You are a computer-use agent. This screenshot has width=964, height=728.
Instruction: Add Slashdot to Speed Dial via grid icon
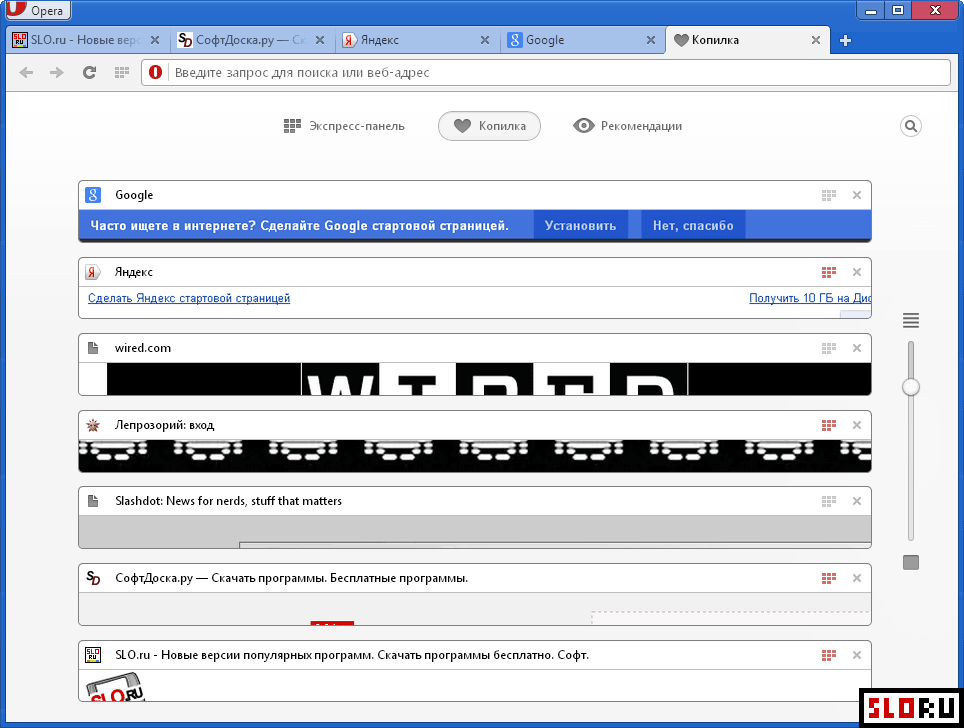[829, 501]
